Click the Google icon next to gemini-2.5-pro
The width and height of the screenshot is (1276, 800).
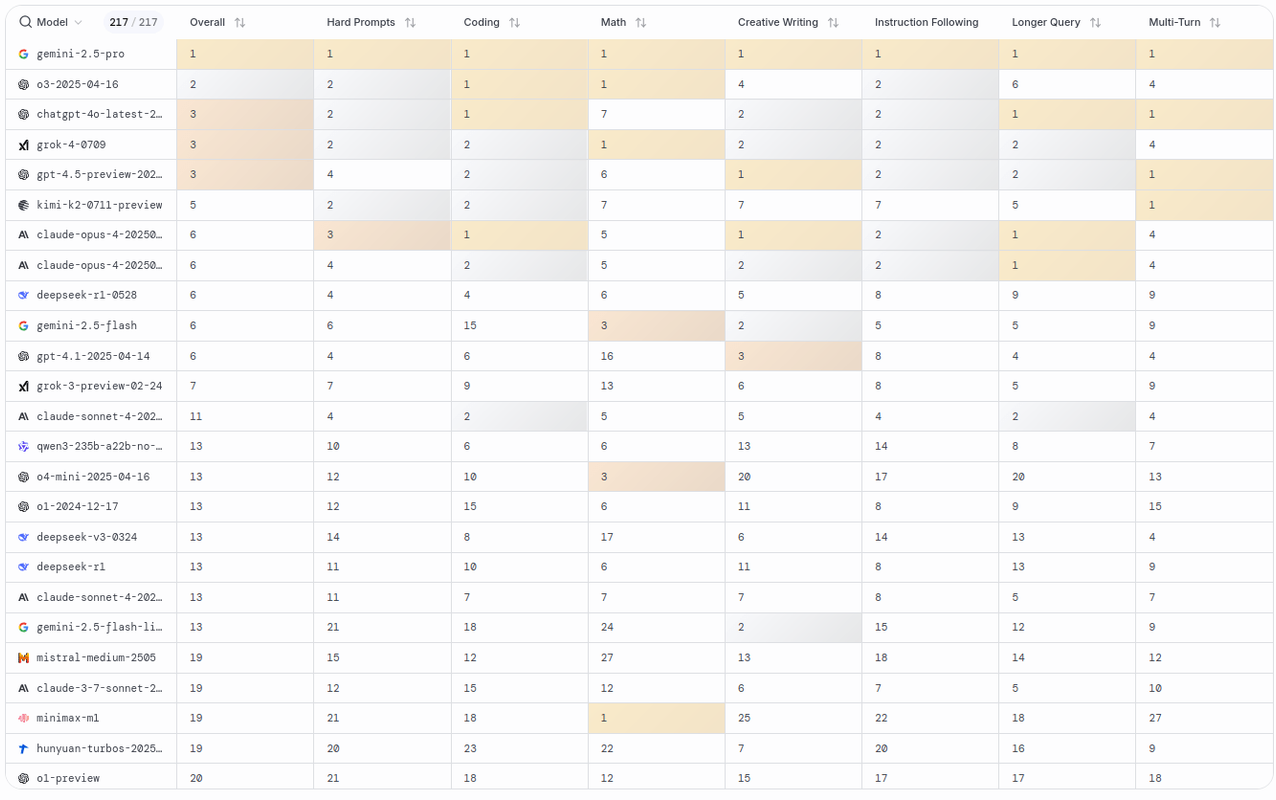point(24,54)
